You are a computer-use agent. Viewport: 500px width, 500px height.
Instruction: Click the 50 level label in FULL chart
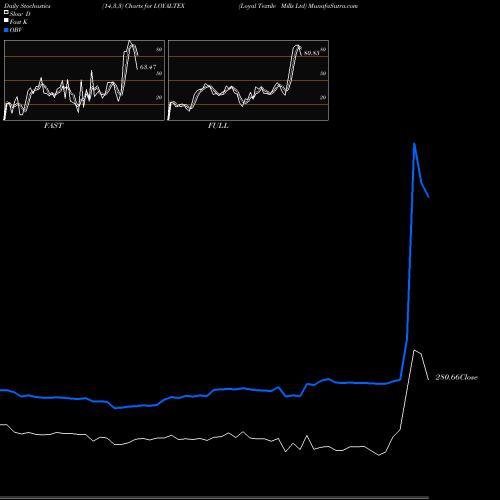point(323,73)
